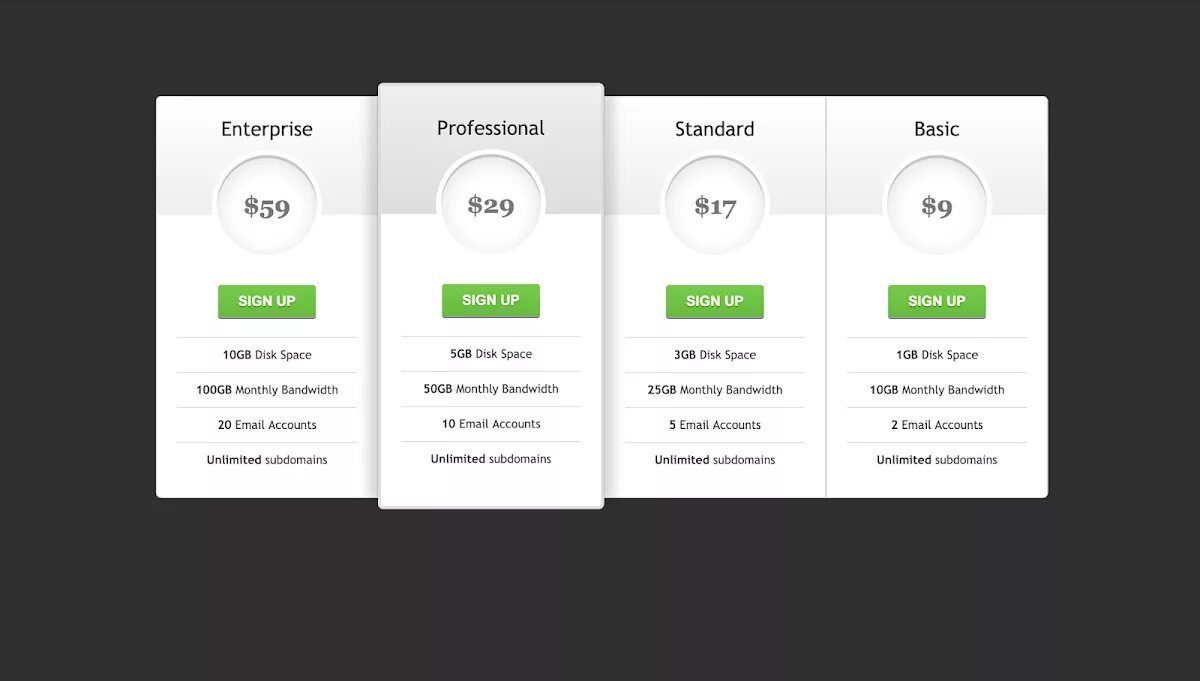This screenshot has width=1200, height=681.
Task: Click 25GB Monthly Bandwidth feature
Action: pyautogui.click(x=715, y=390)
